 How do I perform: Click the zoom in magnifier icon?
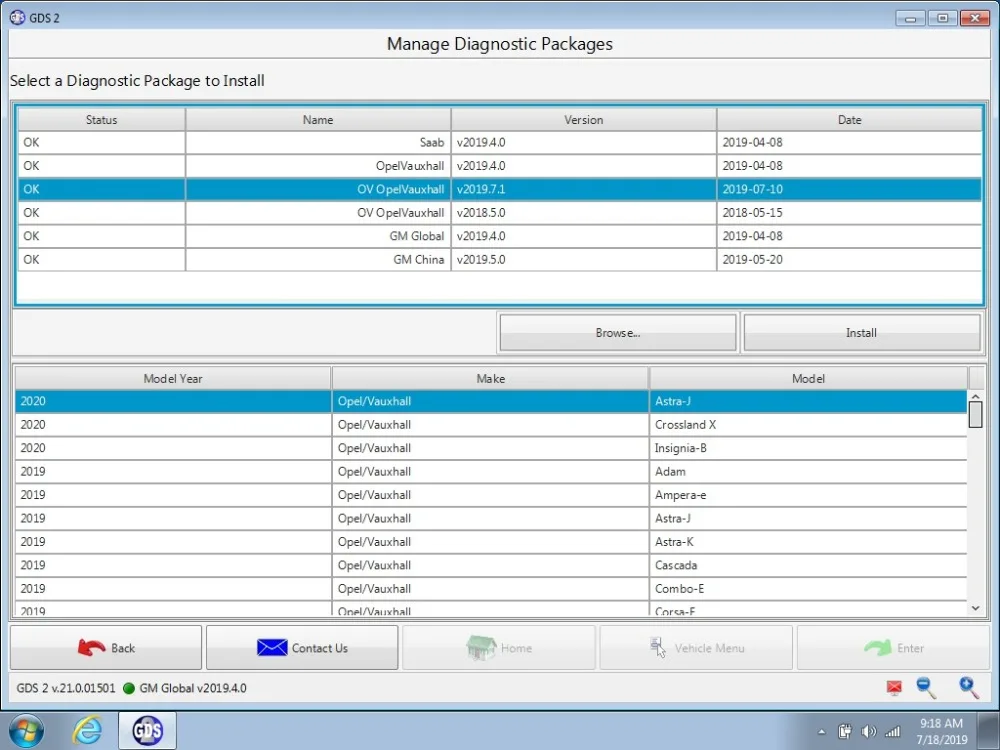[x=968, y=688]
